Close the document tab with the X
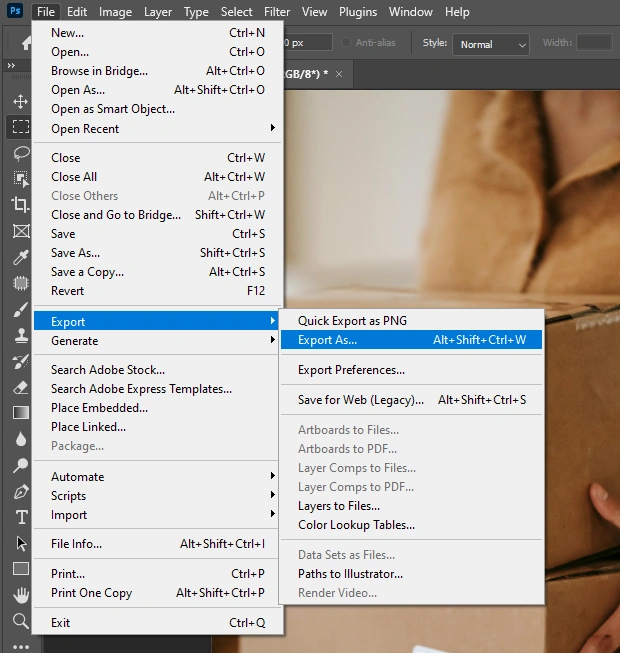Image resolution: width=620 pixels, height=653 pixels. tap(339, 74)
